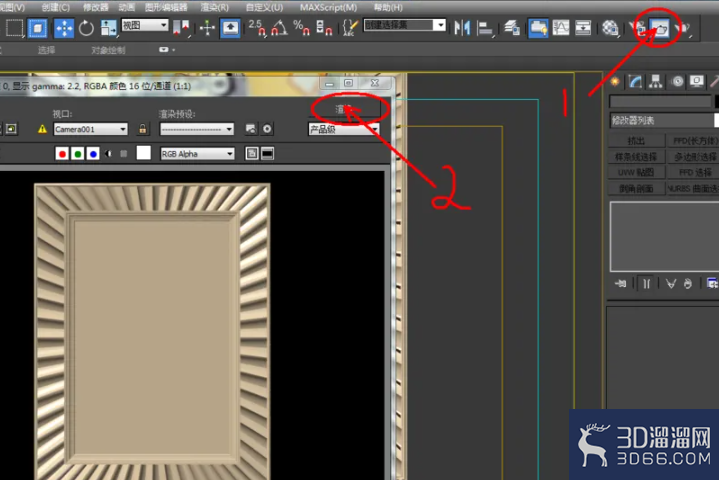Click the 渲染 button in frame window

(x=343, y=109)
